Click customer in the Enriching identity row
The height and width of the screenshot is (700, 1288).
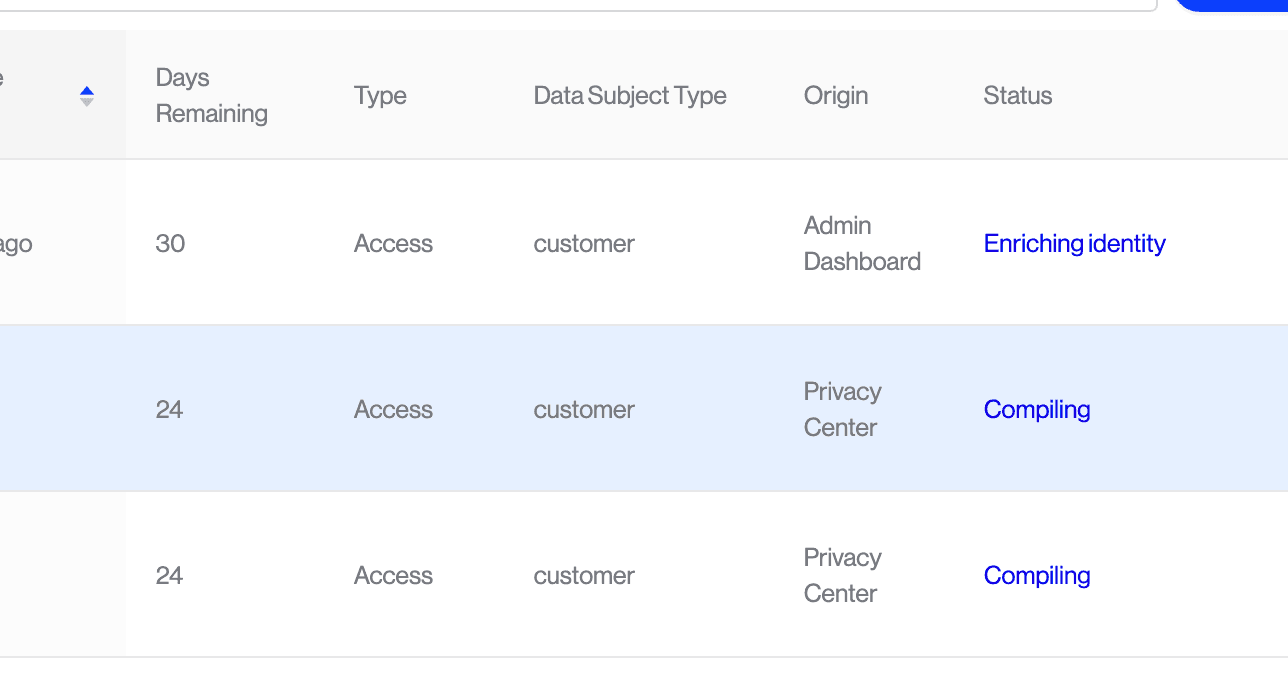tap(584, 244)
